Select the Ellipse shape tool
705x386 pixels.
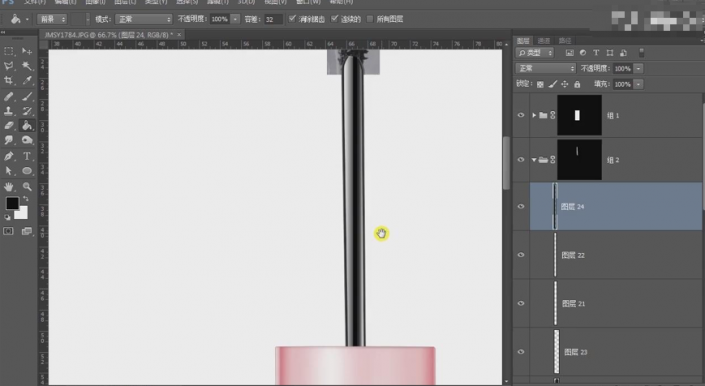coord(27,171)
